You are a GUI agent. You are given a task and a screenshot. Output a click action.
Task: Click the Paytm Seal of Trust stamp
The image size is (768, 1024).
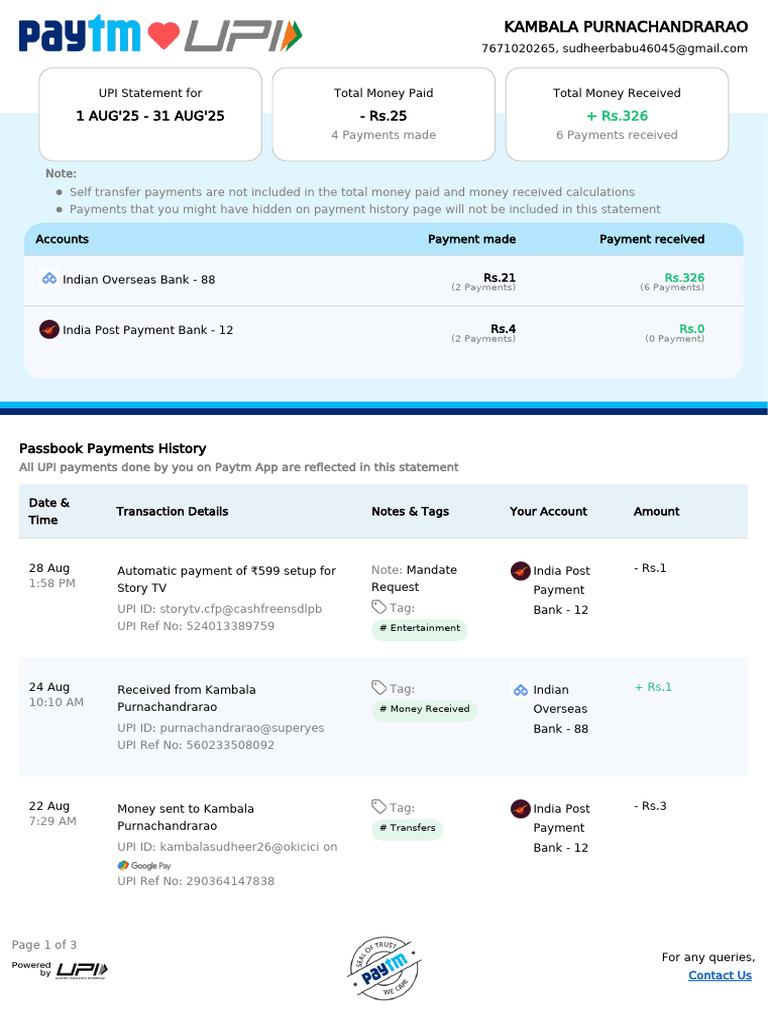click(x=383, y=967)
